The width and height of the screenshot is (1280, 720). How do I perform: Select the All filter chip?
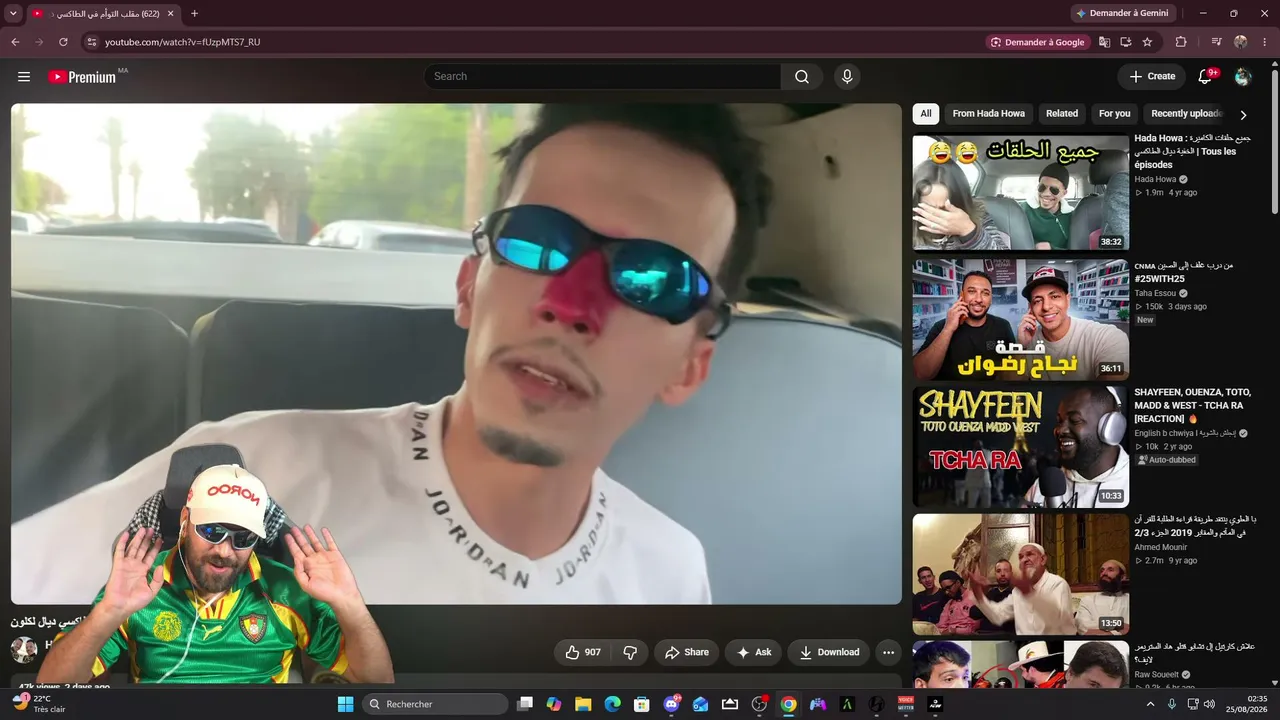pos(926,114)
